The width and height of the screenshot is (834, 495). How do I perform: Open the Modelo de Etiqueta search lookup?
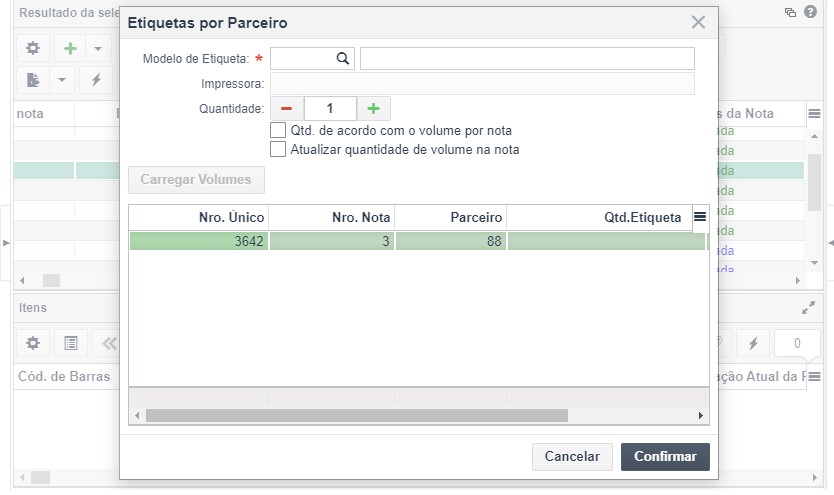[x=343, y=58]
